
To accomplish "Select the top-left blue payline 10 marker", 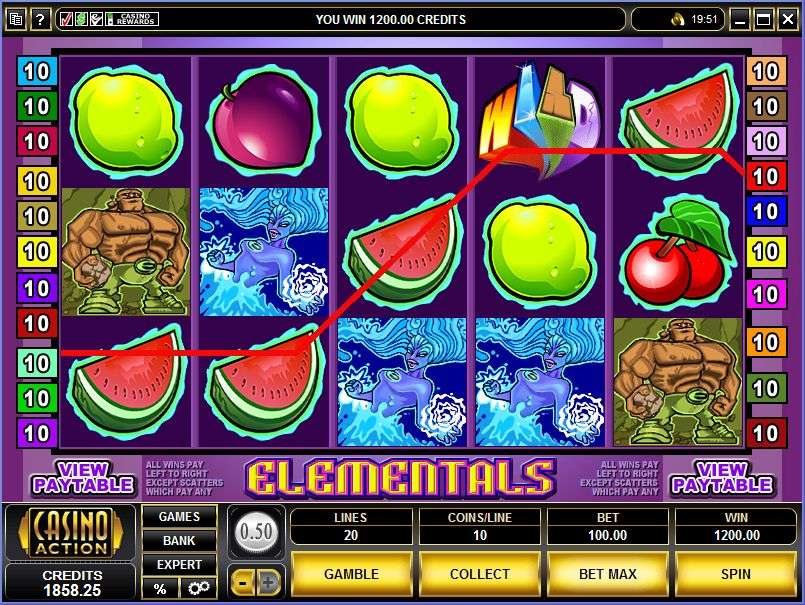I will [x=36, y=71].
